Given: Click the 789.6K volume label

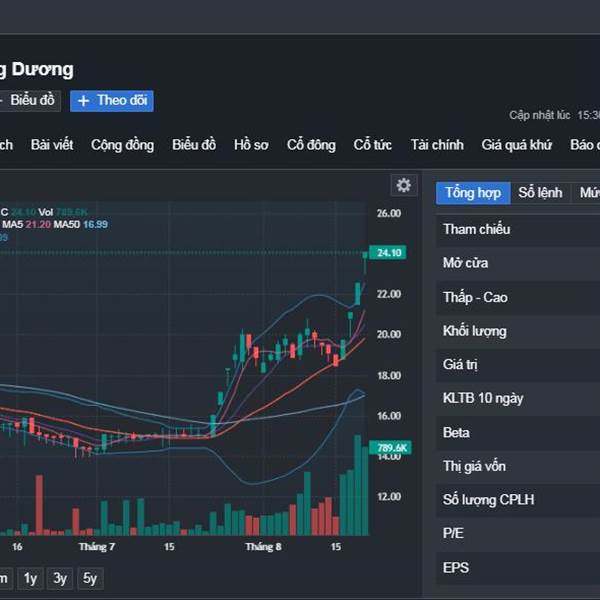Looking at the screenshot, I should pos(390,448).
